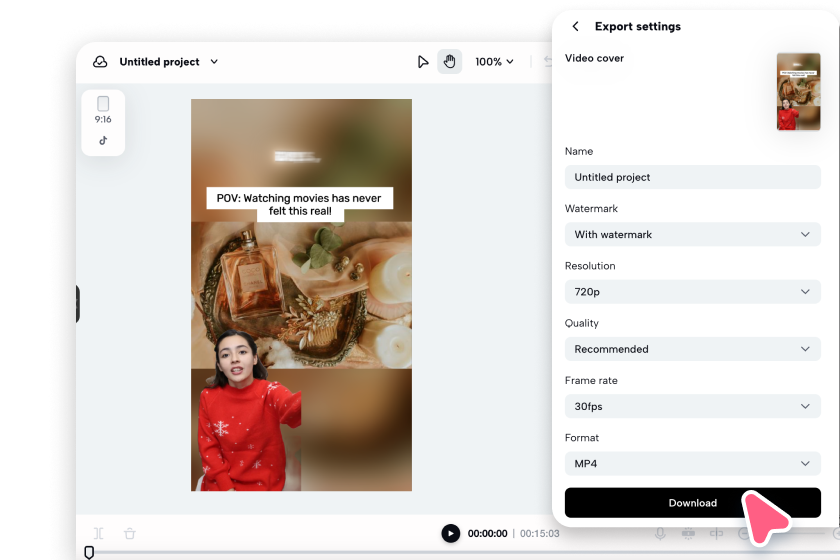
Task: Click the Export settings heading
Action: 638,26
